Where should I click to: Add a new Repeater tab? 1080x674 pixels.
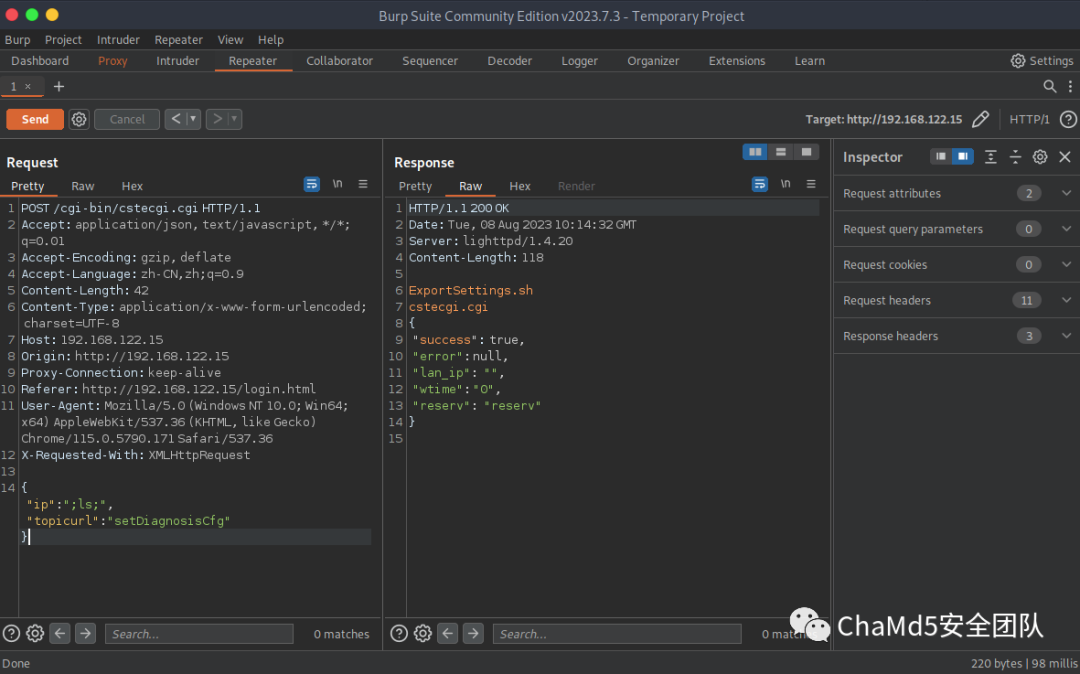point(59,86)
